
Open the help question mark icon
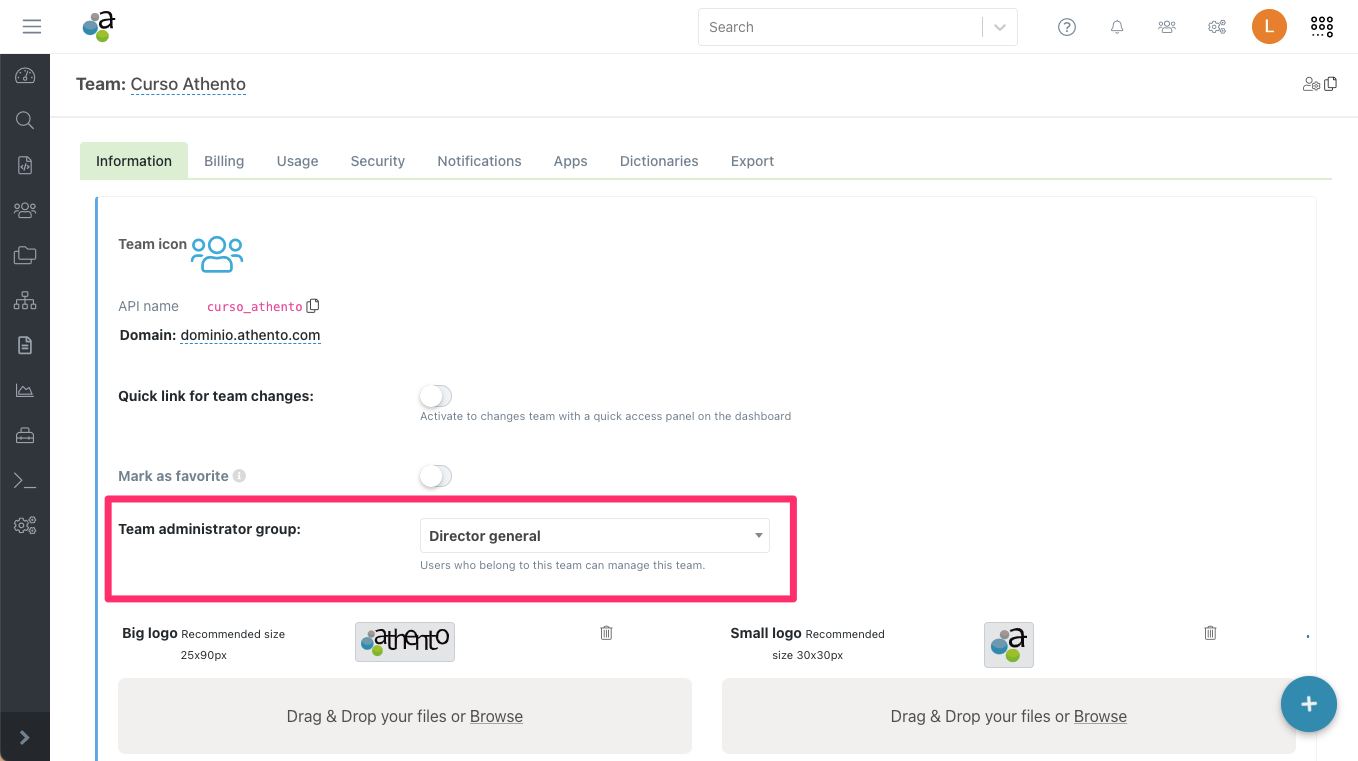1067,27
